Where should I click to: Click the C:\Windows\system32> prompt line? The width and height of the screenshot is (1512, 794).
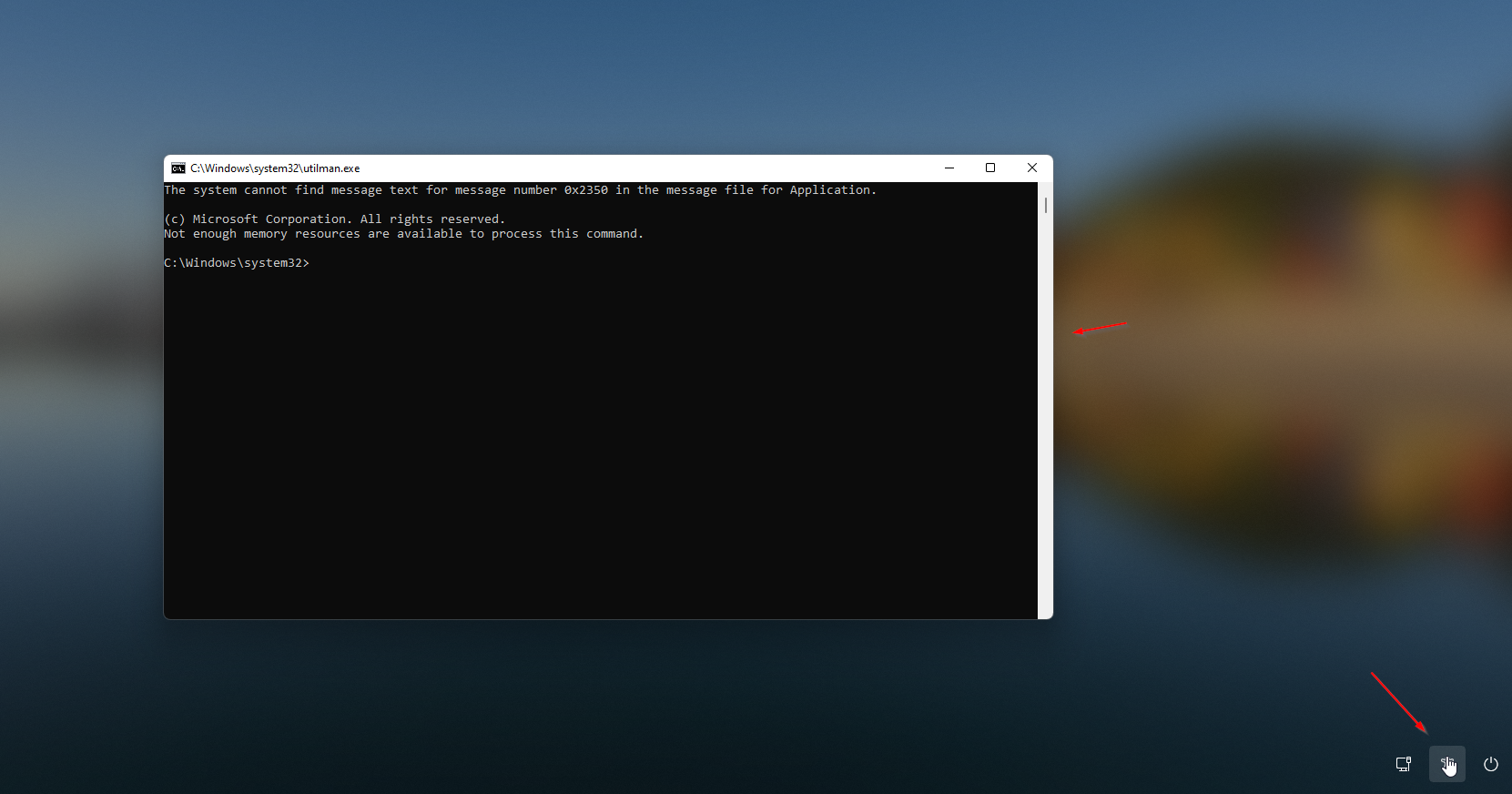pos(237,263)
